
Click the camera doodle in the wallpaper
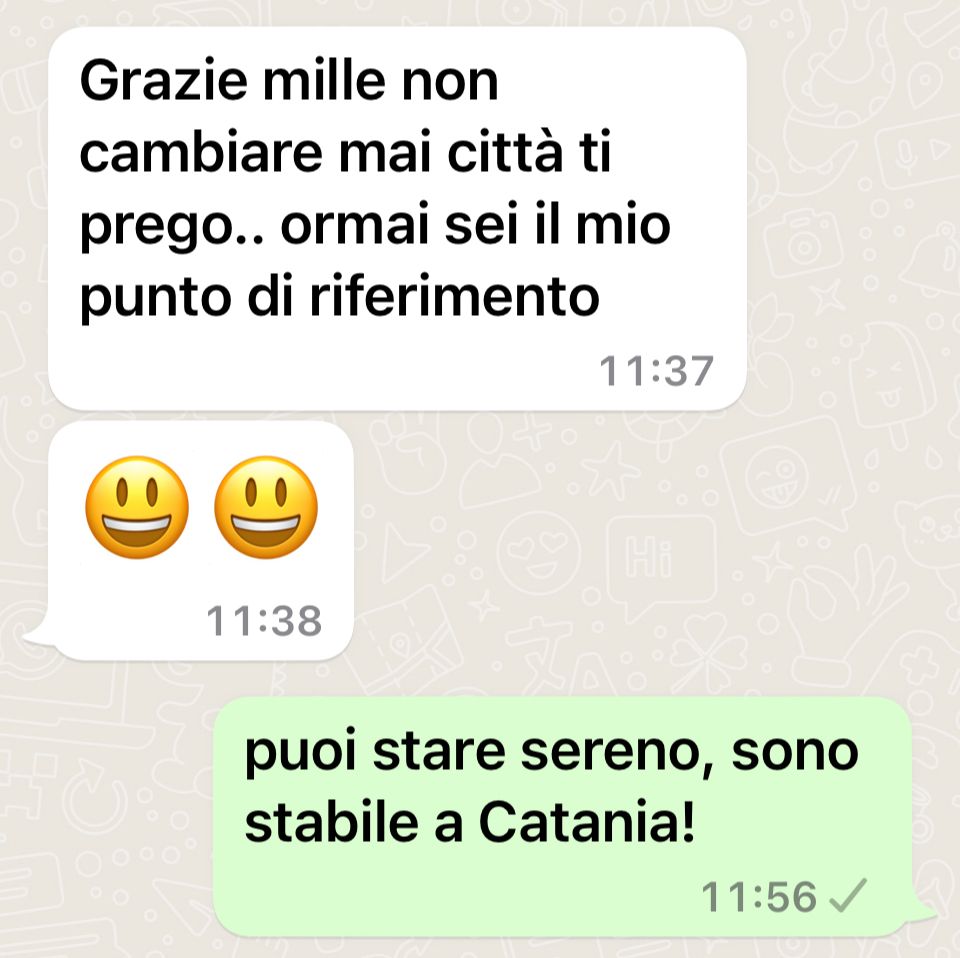click(803, 244)
